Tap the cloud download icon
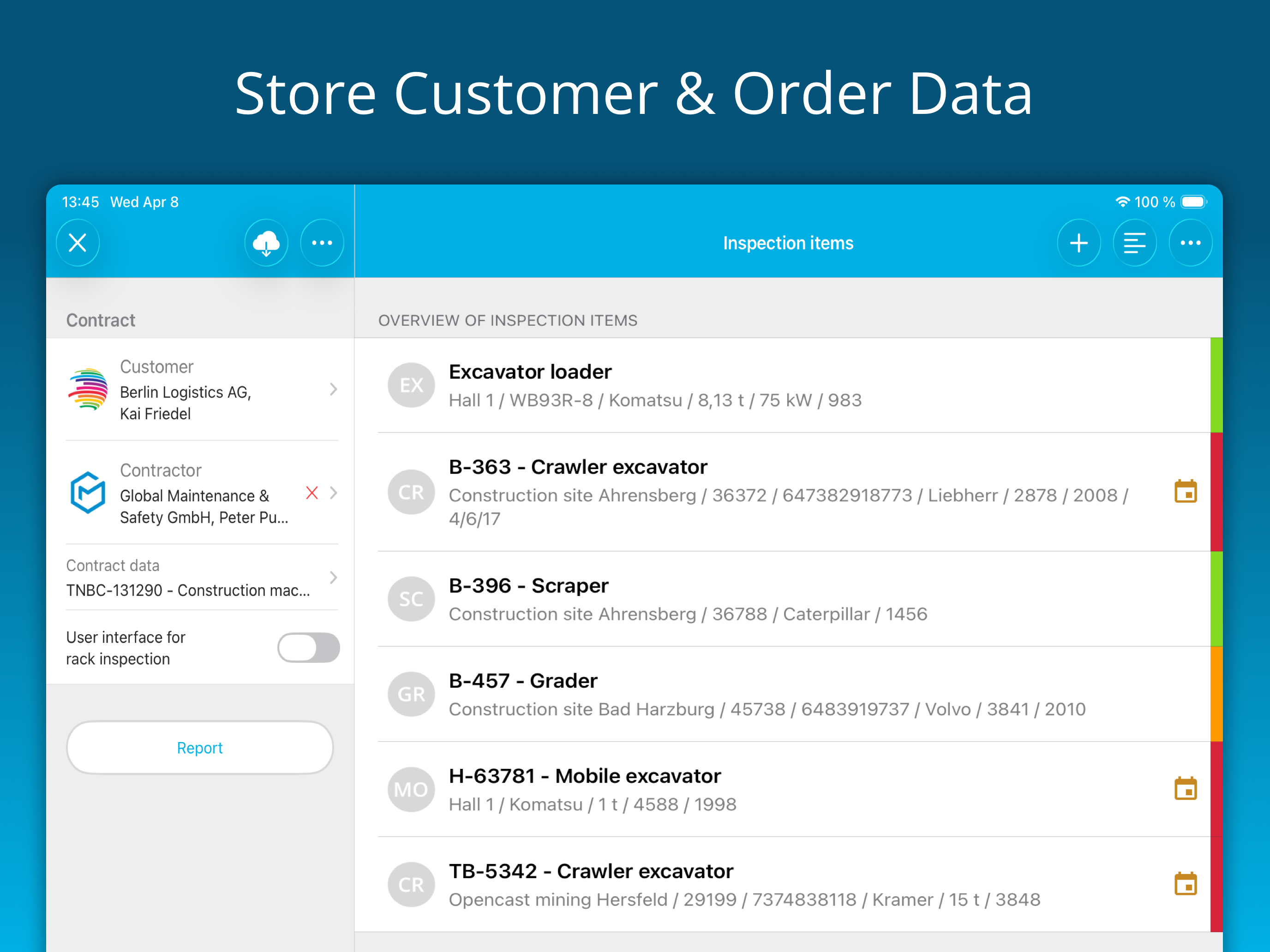 266,243
